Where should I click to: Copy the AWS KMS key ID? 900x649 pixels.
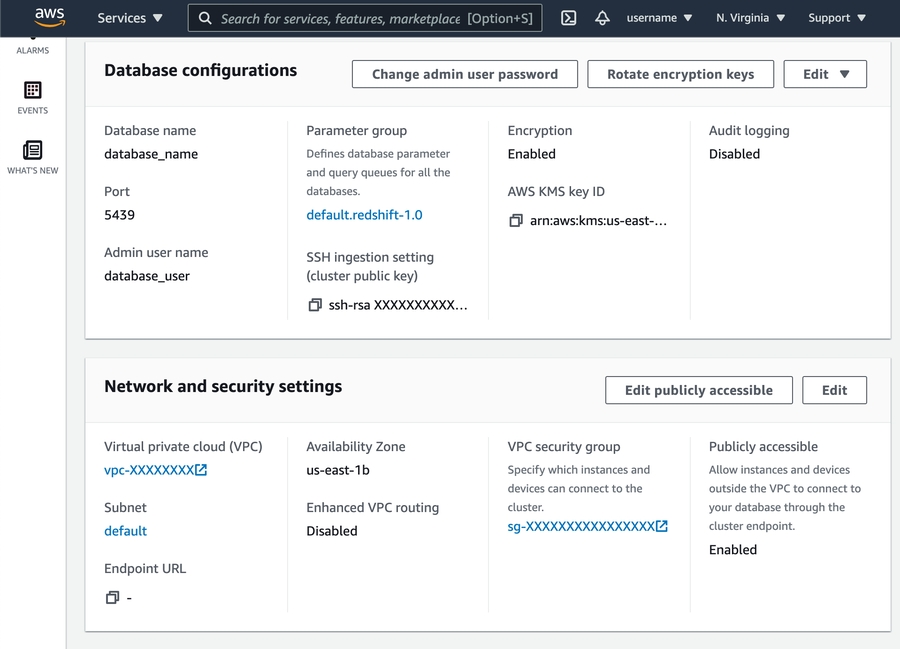pos(516,221)
